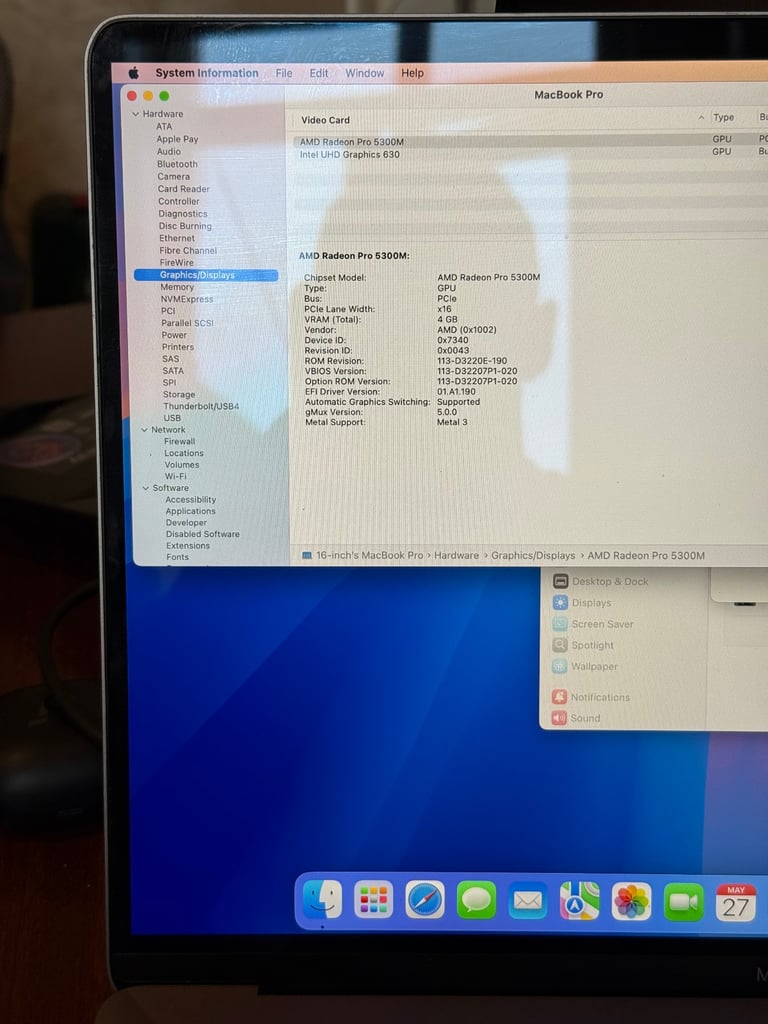Open Photos from the Dock
Viewport: 768px width, 1024px height.
[x=631, y=902]
